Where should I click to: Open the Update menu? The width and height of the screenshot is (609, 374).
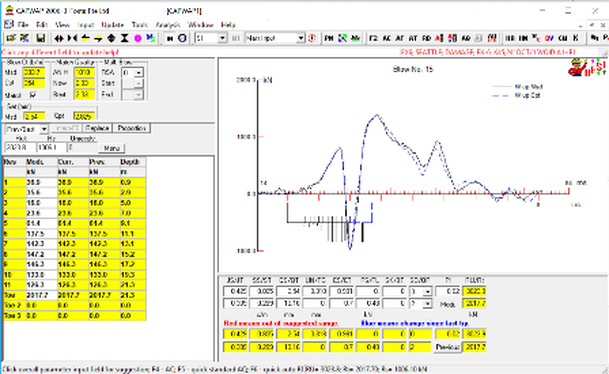[x=112, y=24]
